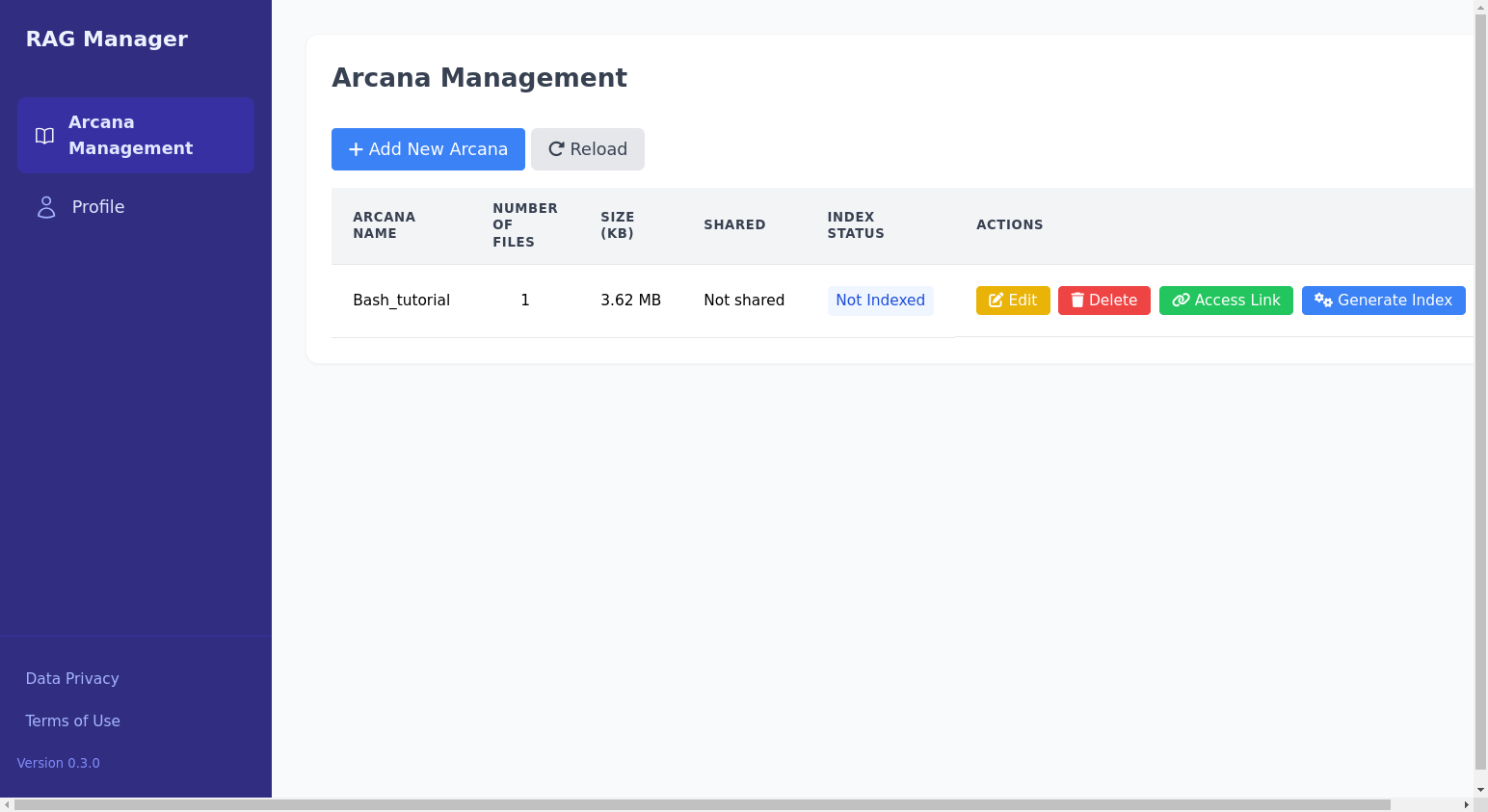Click the vertical scrollbar thumb
This screenshot has width=1488, height=812.
[x=1481, y=391]
